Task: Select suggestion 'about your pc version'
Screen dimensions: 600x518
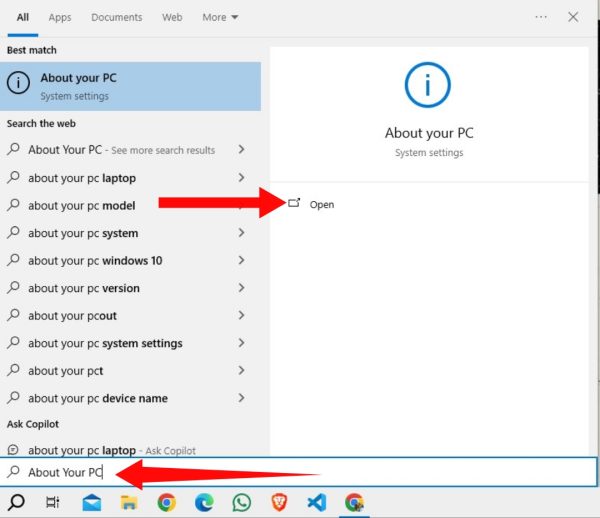Action: [84, 288]
